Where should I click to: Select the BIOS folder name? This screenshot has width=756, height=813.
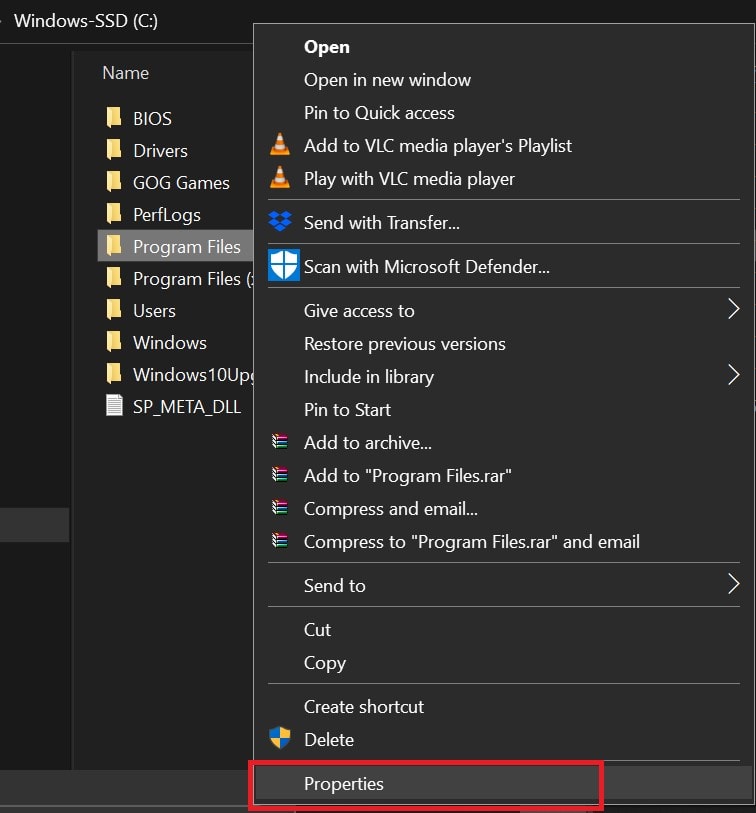152,119
